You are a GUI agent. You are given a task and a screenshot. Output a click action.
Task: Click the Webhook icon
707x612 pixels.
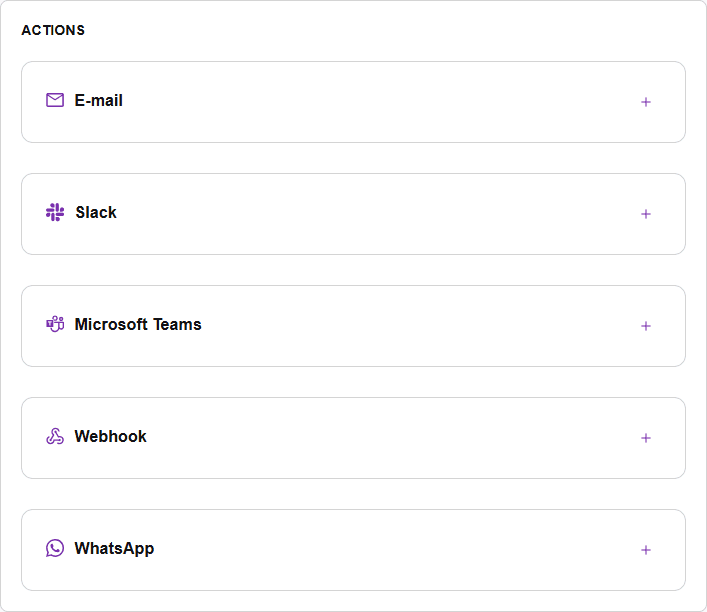[55, 436]
